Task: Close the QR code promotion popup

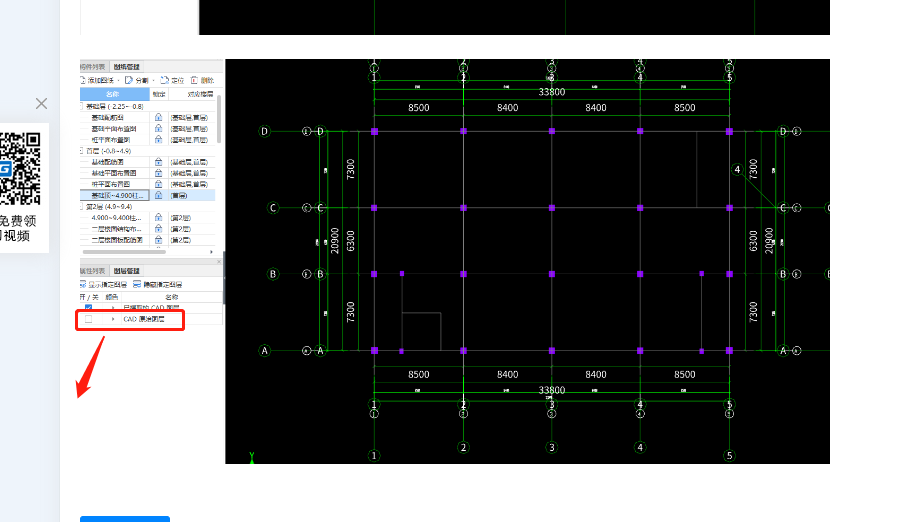Action: pyautogui.click(x=41, y=103)
